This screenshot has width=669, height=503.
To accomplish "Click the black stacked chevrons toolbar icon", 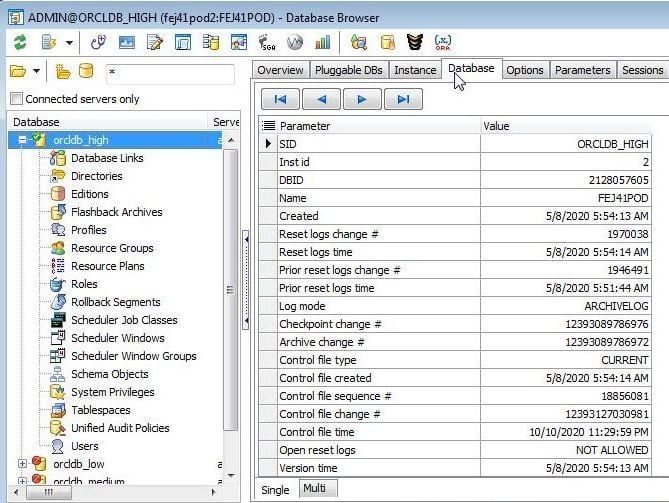I will (415, 42).
